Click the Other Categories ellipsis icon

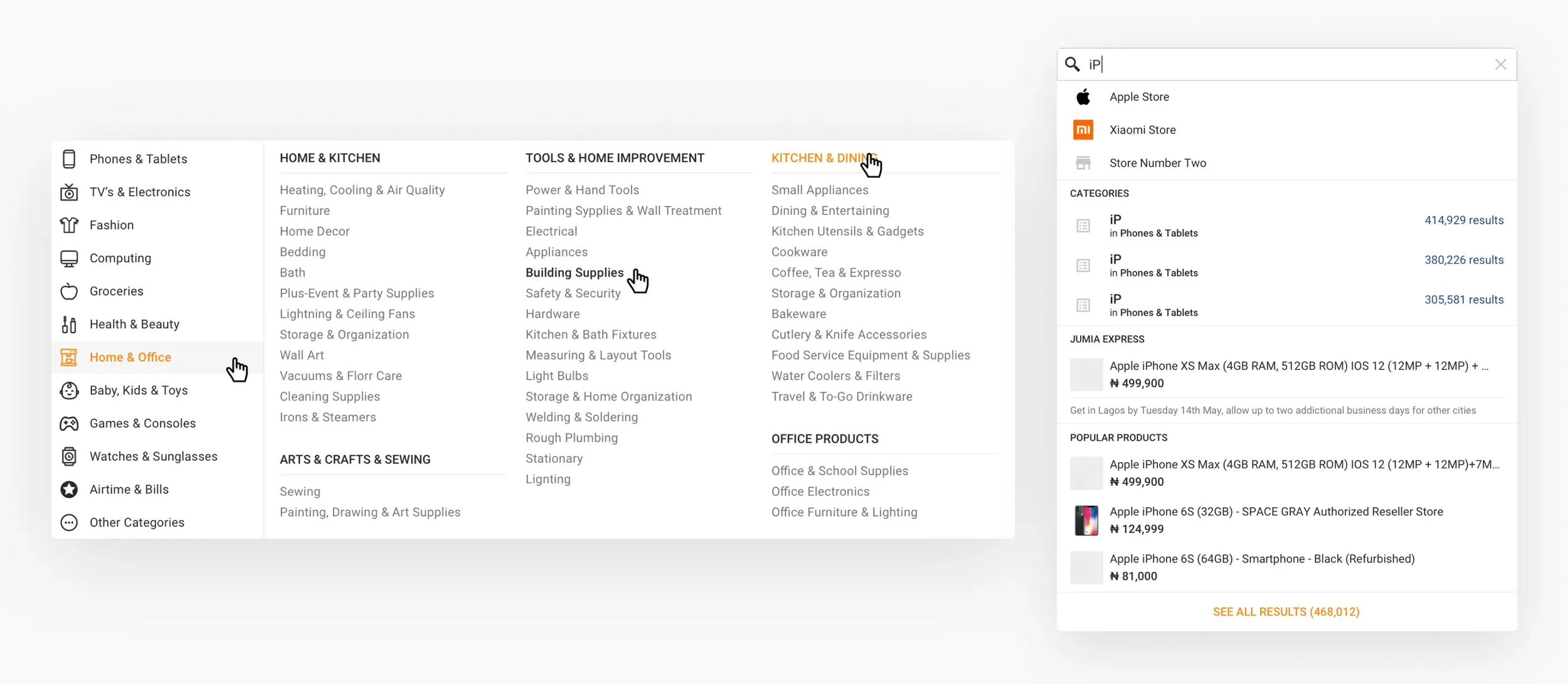(69, 523)
